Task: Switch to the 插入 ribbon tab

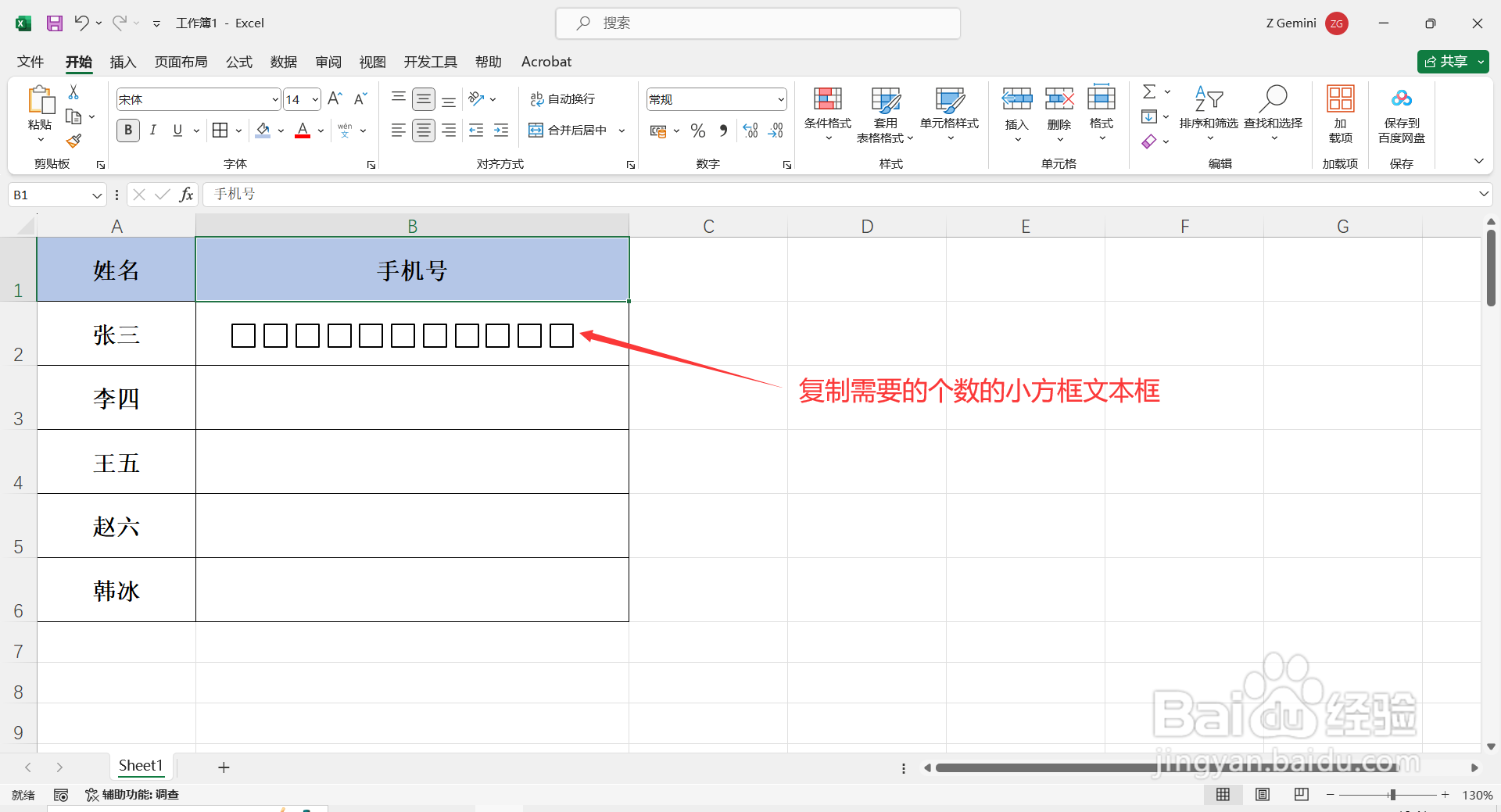Action: click(122, 61)
